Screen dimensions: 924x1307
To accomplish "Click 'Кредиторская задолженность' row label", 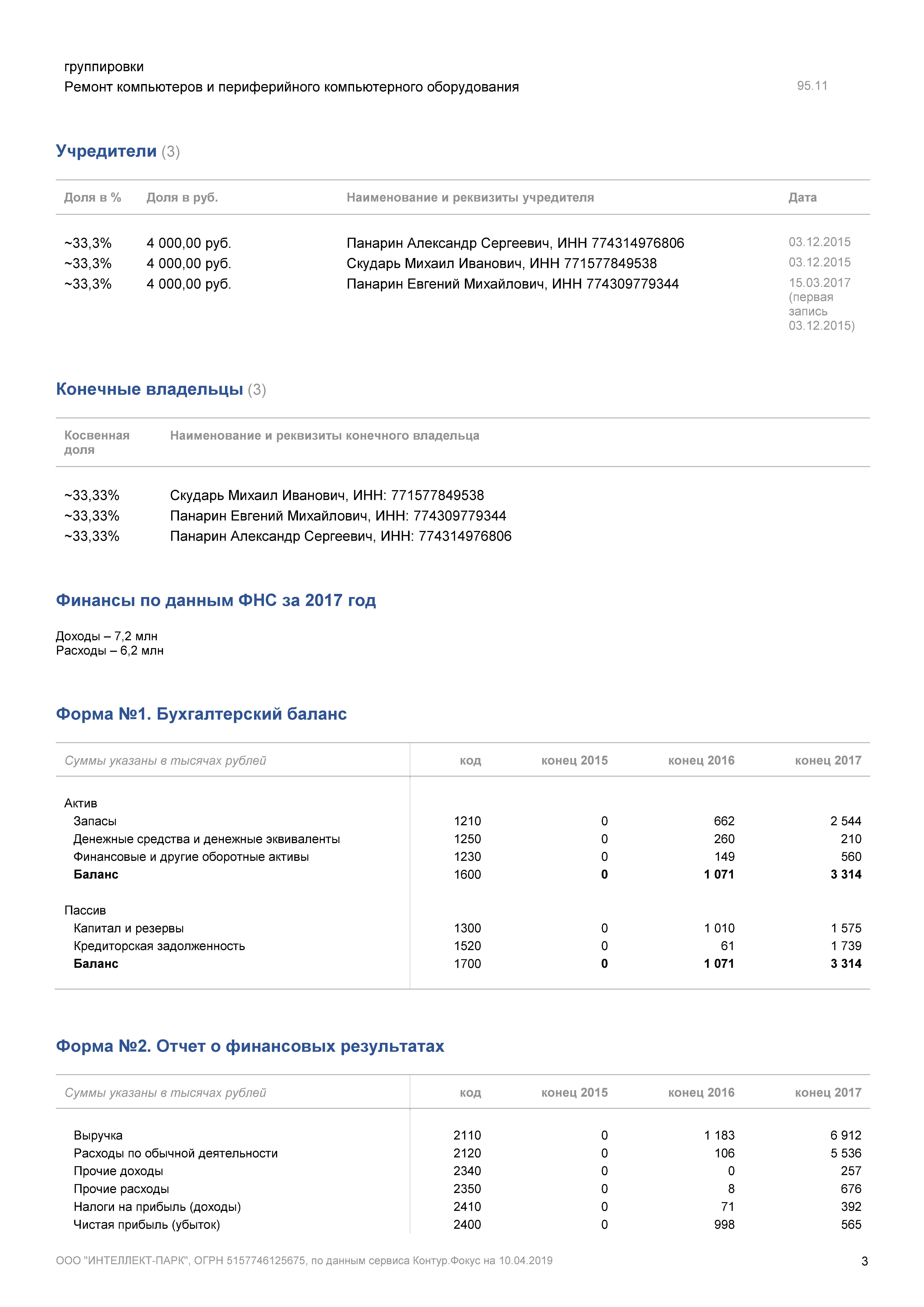I will coord(159,946).
